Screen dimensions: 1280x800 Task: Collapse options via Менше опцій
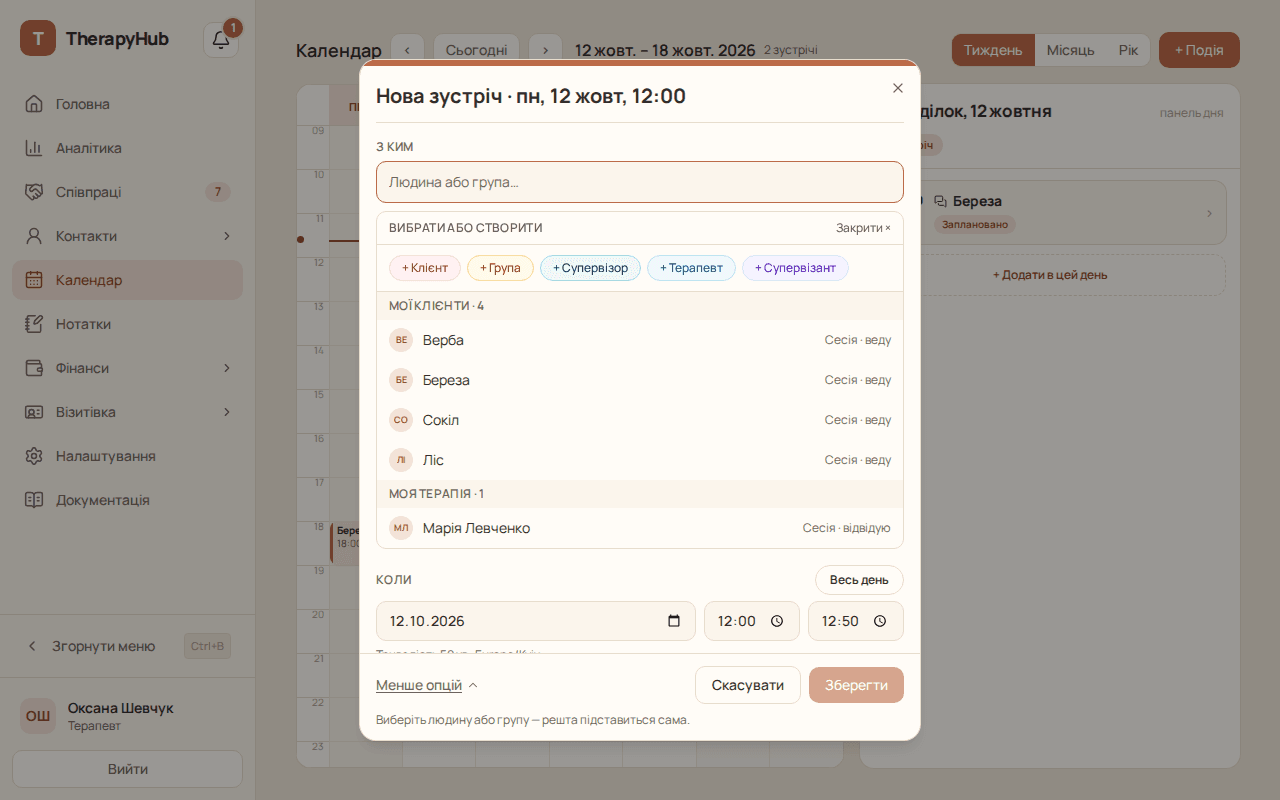click(427, 685)
